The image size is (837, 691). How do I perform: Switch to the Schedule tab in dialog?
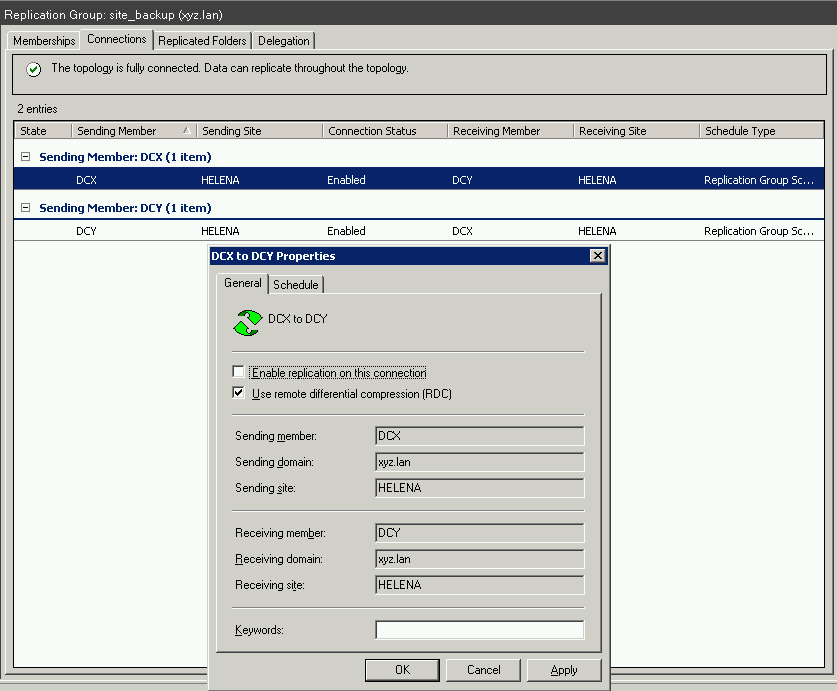tap(296, 285)
